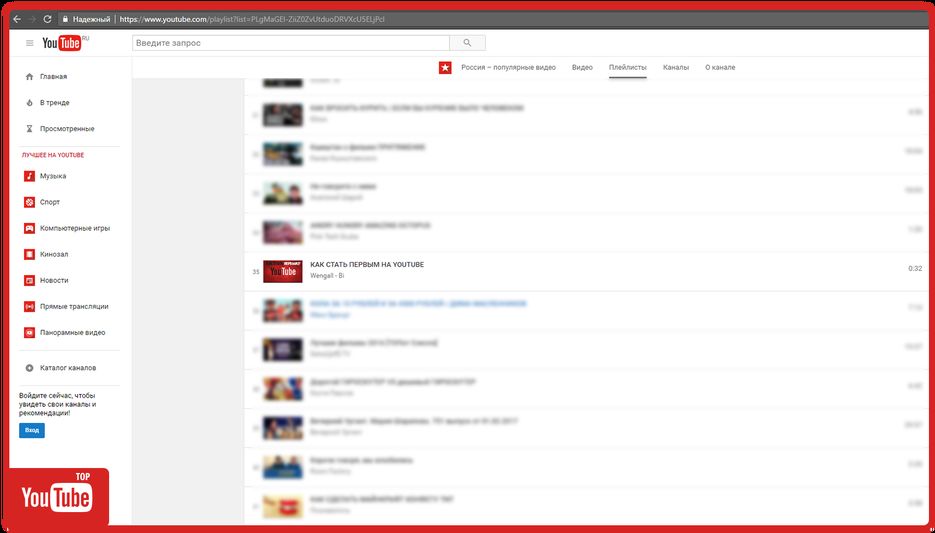Open 'Компьютерные игры' sidebar link
935x533 pixels.
click(x=75, y=228)
